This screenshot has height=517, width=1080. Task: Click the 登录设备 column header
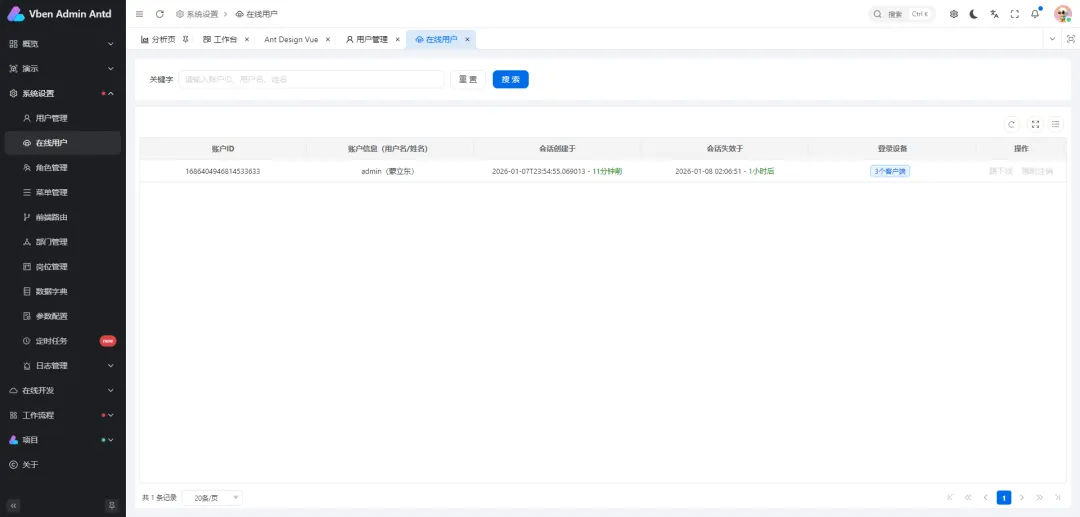click(892, 148)
